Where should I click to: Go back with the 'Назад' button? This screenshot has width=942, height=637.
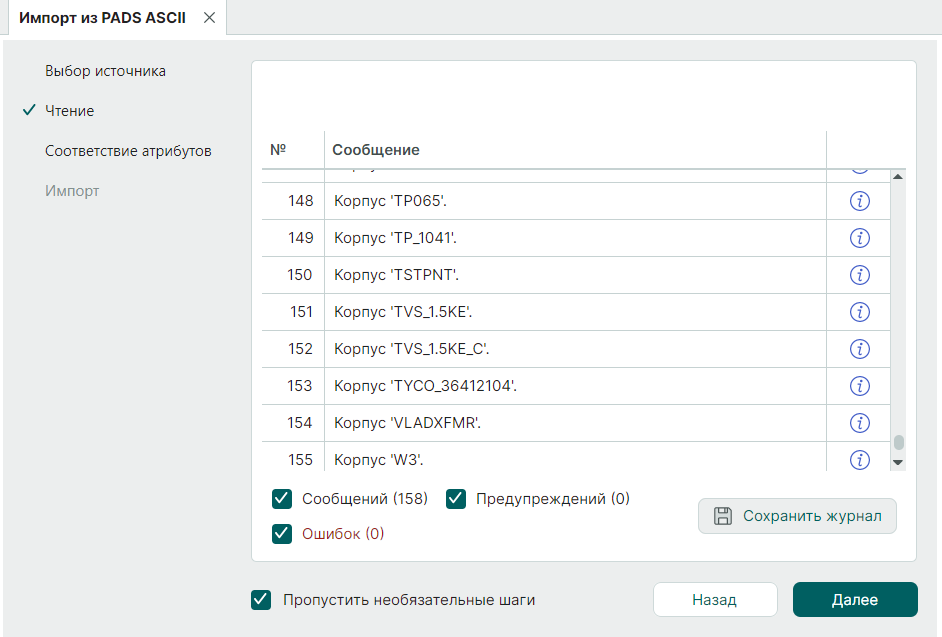[715, 600]
